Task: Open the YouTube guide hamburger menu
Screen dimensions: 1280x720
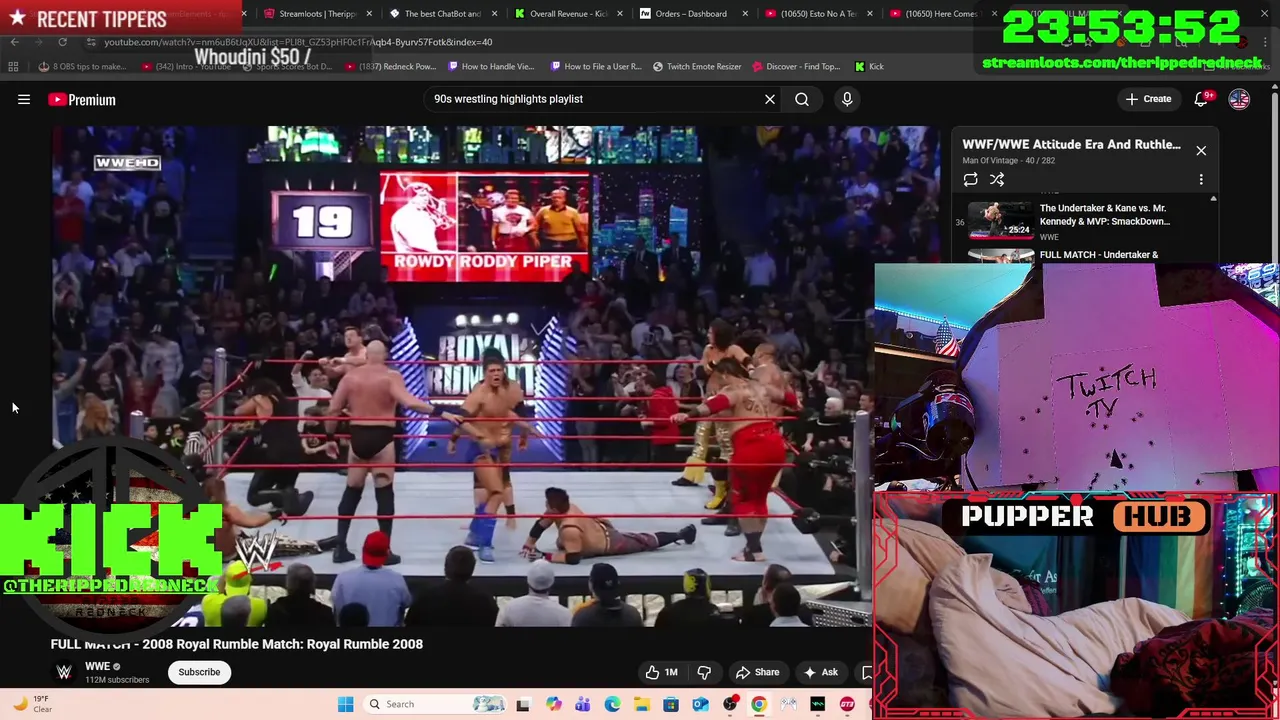Action: tap(24, 99)
